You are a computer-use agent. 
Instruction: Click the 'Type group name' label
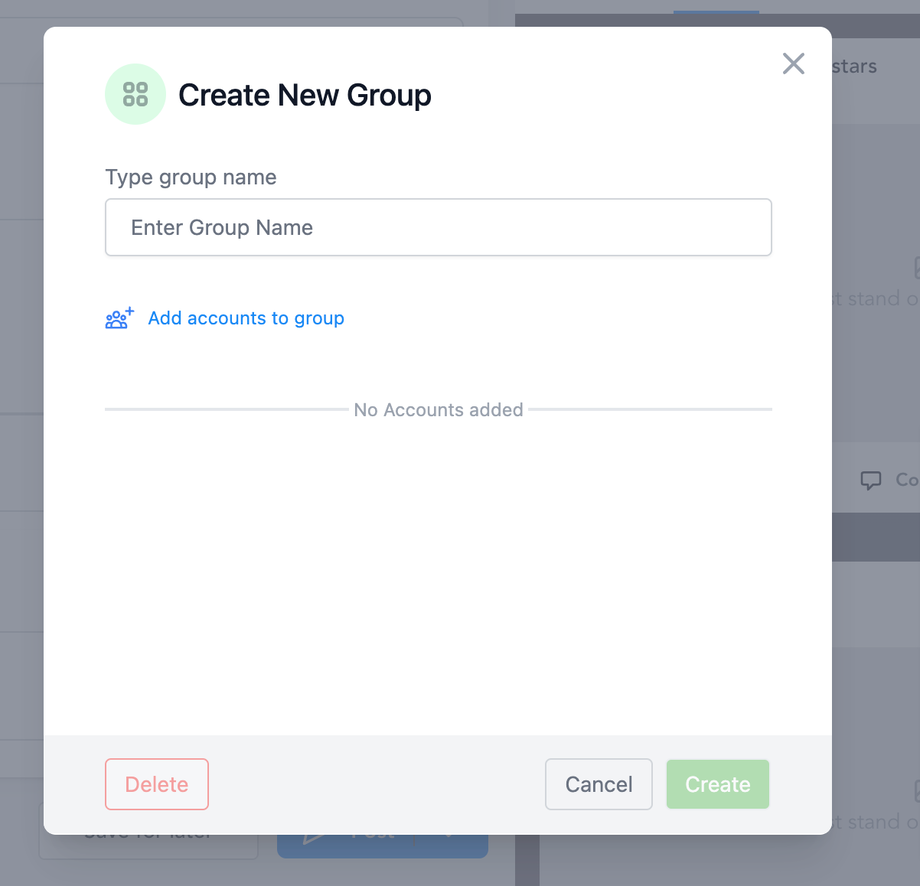tap(191, 177)
